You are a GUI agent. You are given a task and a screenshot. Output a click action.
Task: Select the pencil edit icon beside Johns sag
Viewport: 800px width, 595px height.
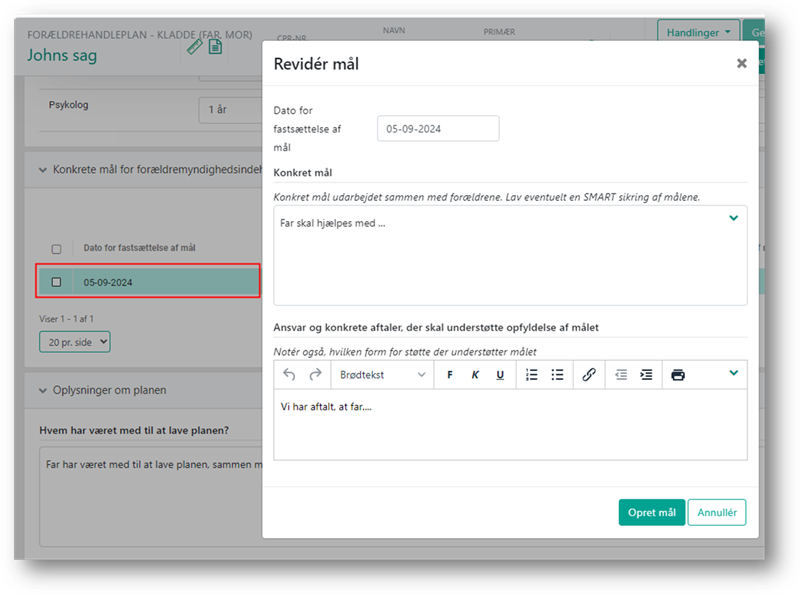[x=196, y=46]
